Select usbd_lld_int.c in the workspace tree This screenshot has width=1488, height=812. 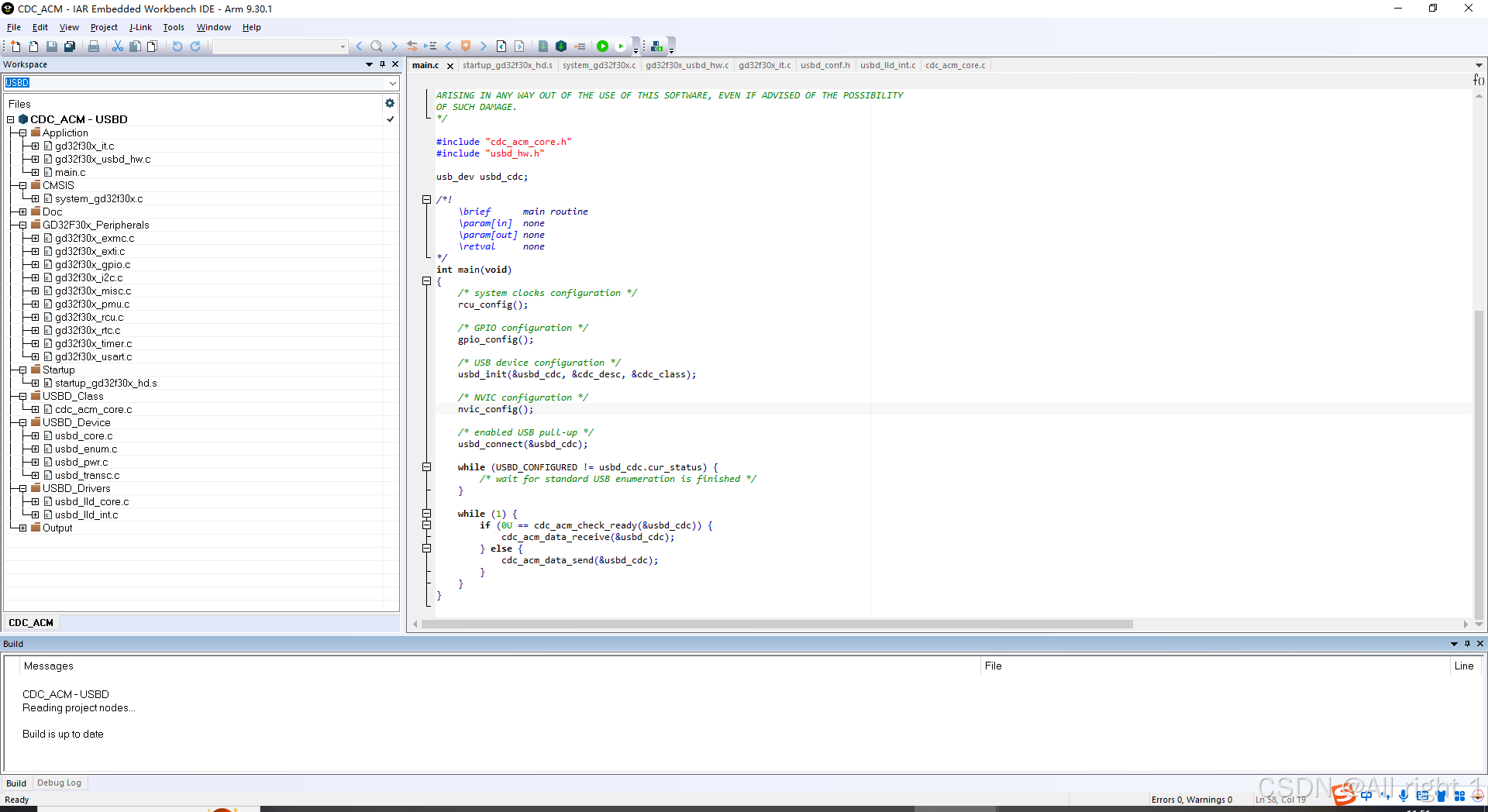pos(86,514)
